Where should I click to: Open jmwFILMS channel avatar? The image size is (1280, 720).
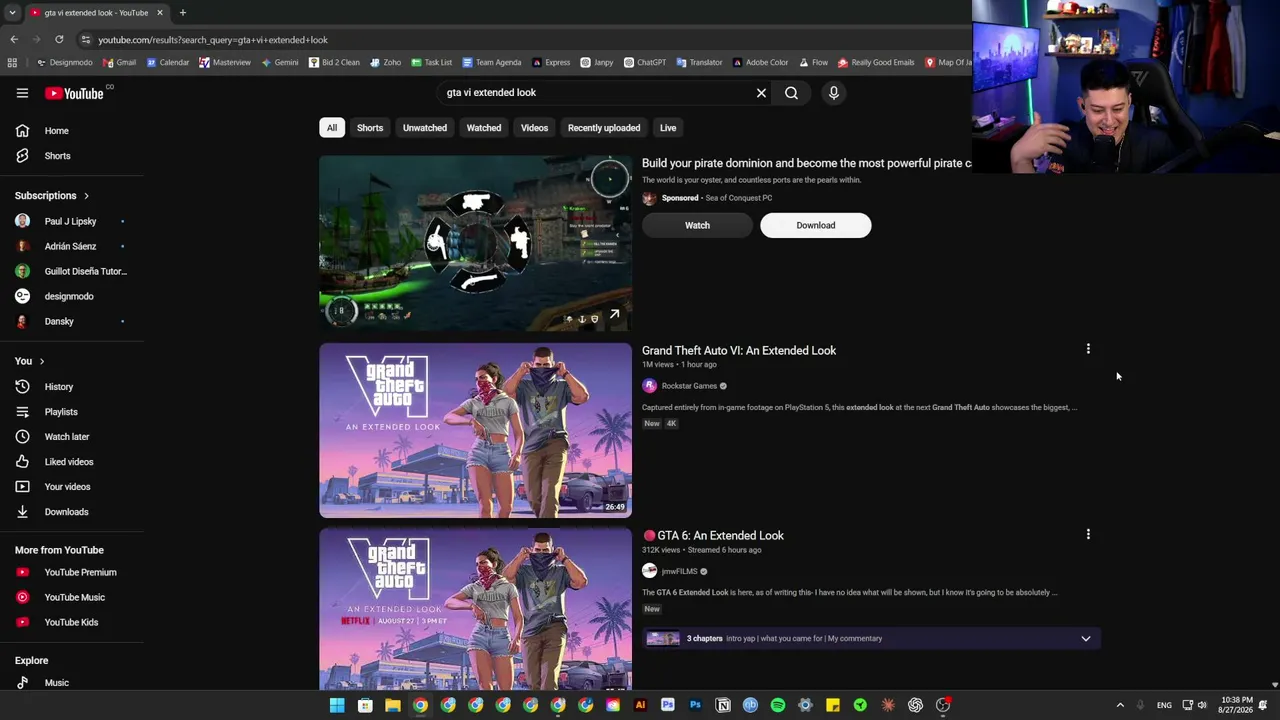tap(649, 571)
